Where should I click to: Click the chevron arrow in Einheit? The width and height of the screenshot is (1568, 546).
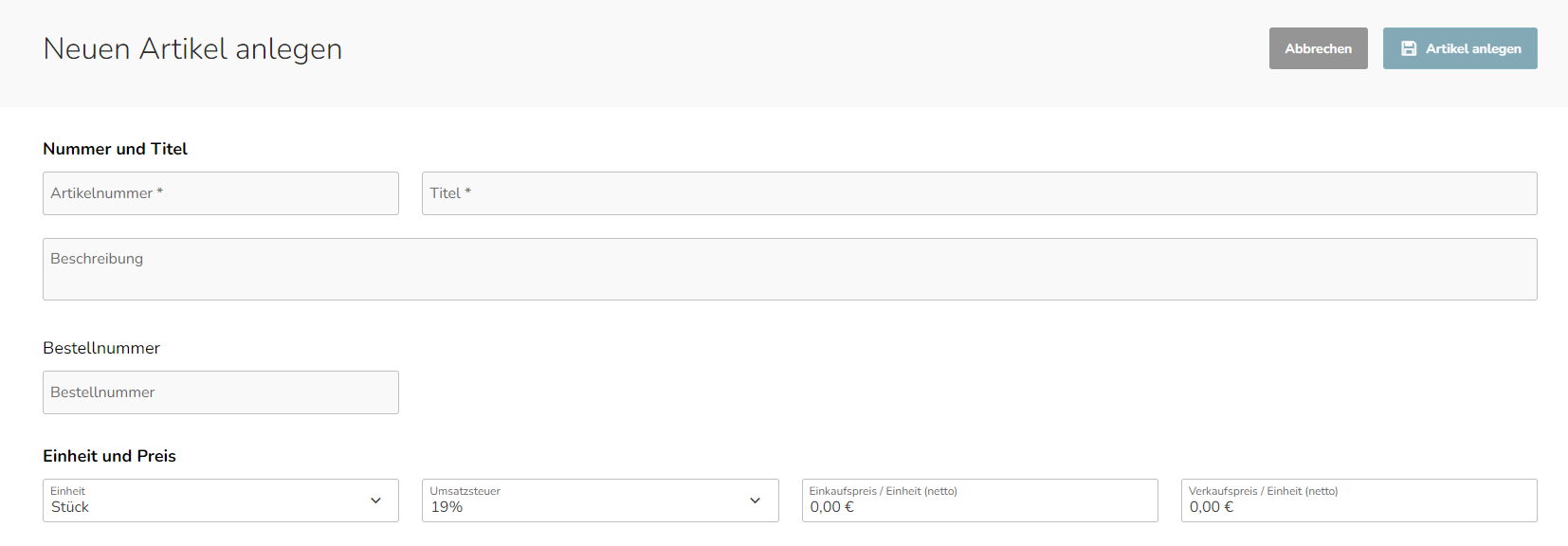click(375, 500)
